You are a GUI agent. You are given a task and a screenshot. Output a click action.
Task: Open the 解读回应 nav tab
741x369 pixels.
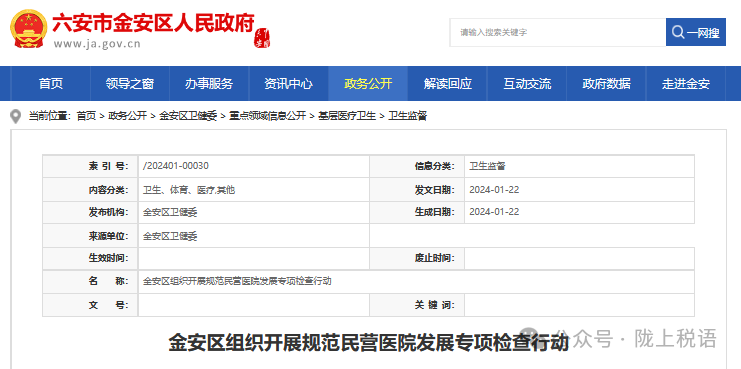tap(448, 84)
